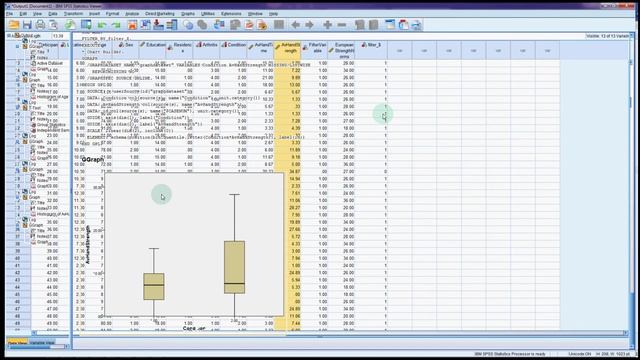Click the GGraph heading above the chart
640x360 pixels.
tap(92, 160)
